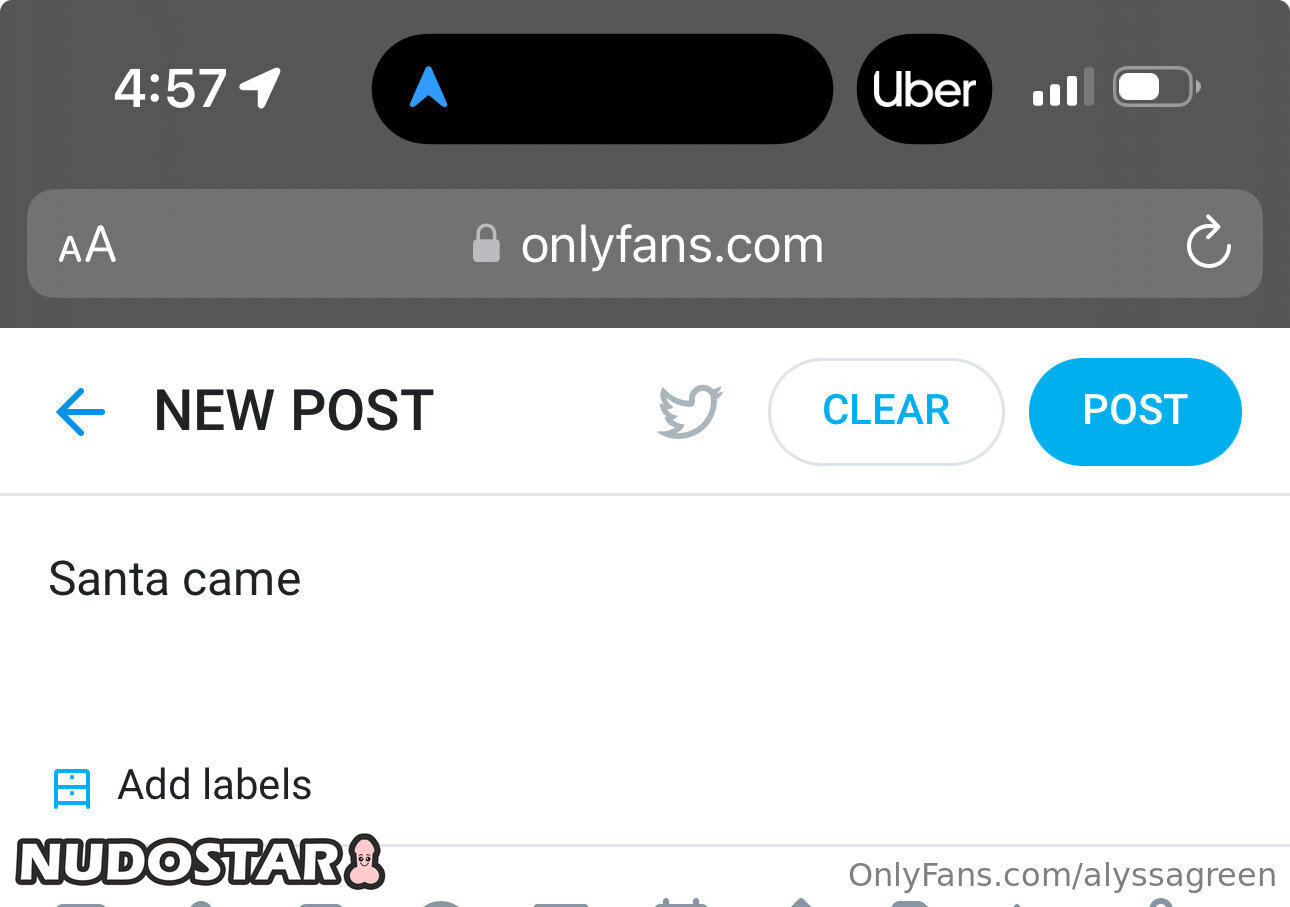Go back using the blue arrow
This screenshot has width=1290, height=907.
pos(80,412)
